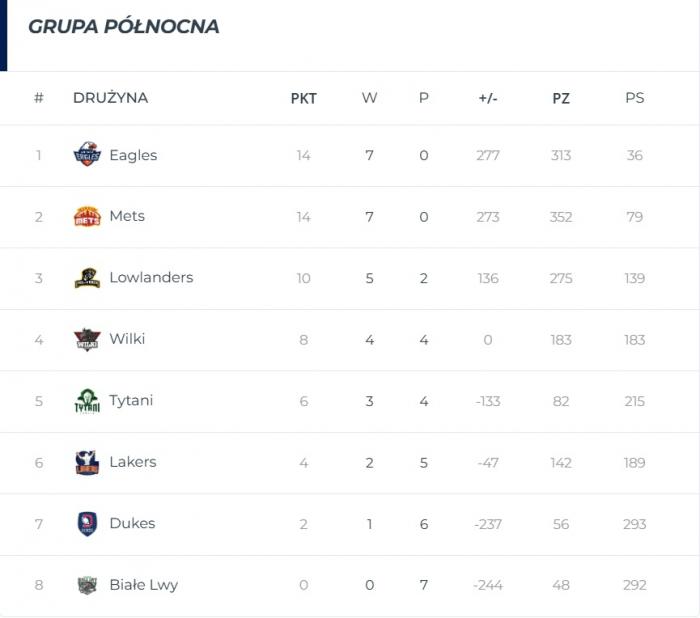Open the Białe Lwy team link
This screenshot has height=618, width=700.
(x=143, y=585)
